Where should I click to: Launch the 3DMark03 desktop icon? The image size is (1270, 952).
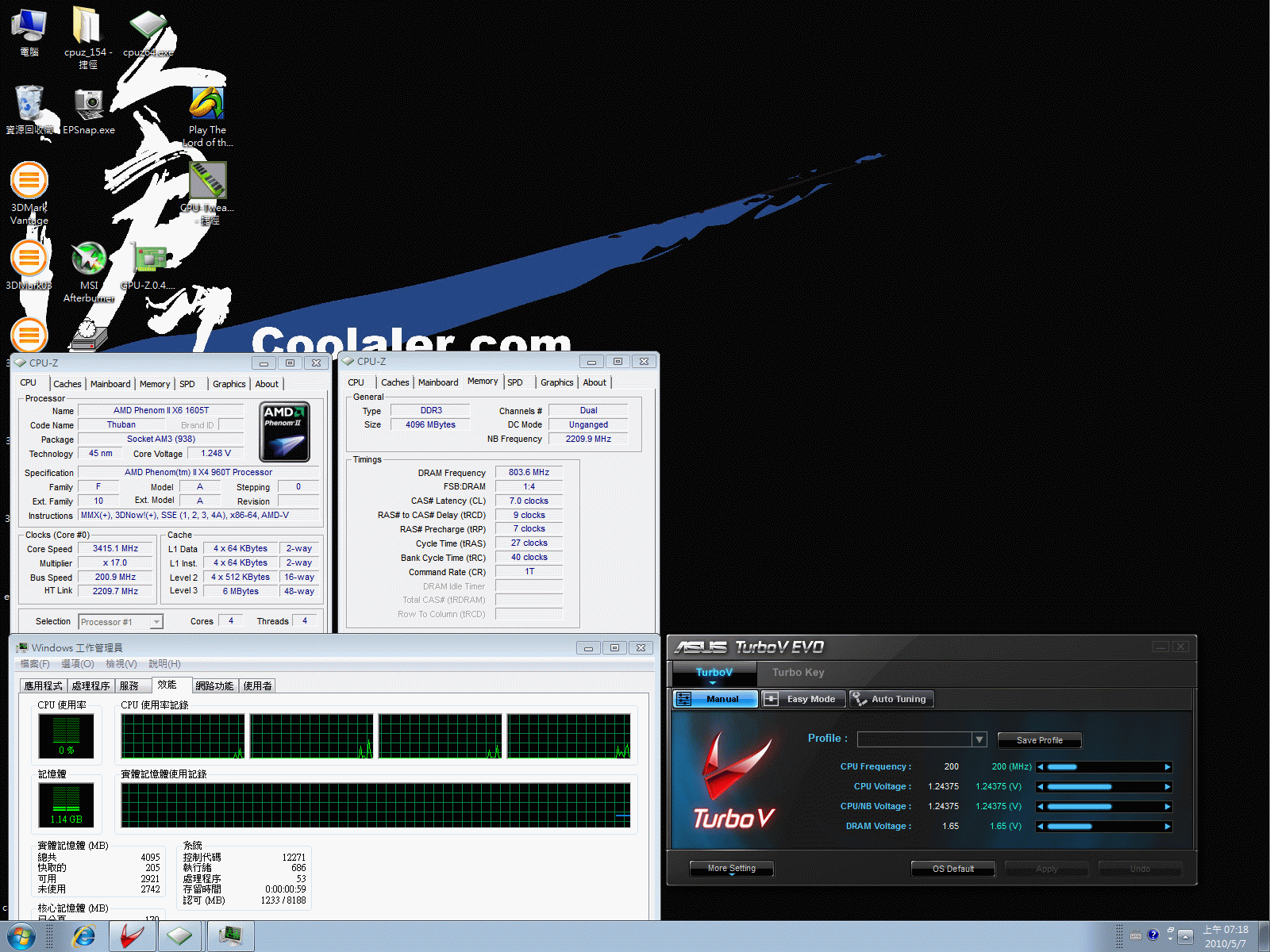(x=29, y=264)
